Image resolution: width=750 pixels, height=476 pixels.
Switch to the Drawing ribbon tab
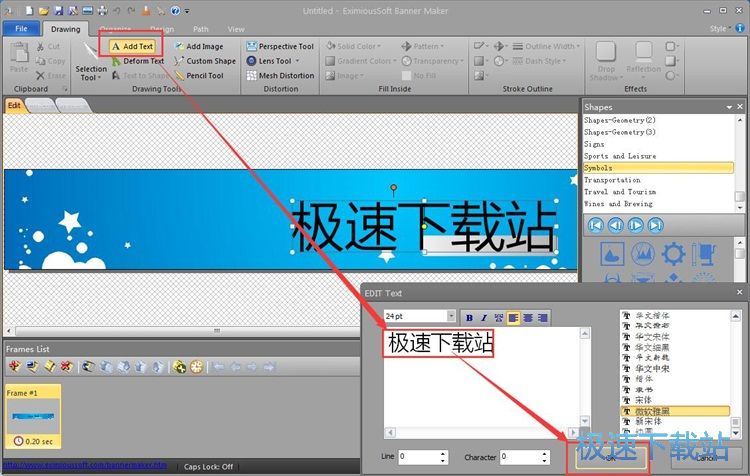pyautogui.click(x=66, y=29)
